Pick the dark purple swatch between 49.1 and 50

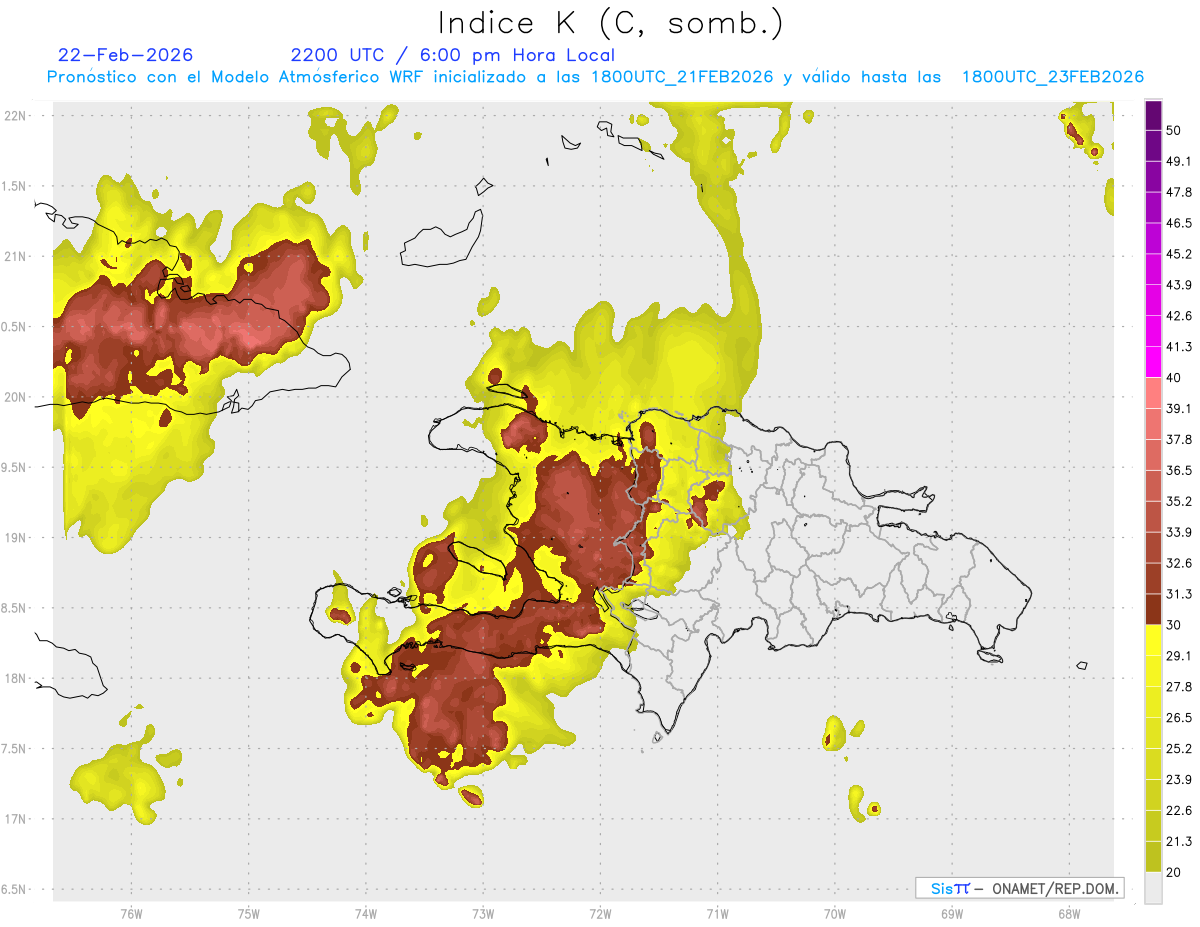pyautogui.click(x=1153, y=146)
